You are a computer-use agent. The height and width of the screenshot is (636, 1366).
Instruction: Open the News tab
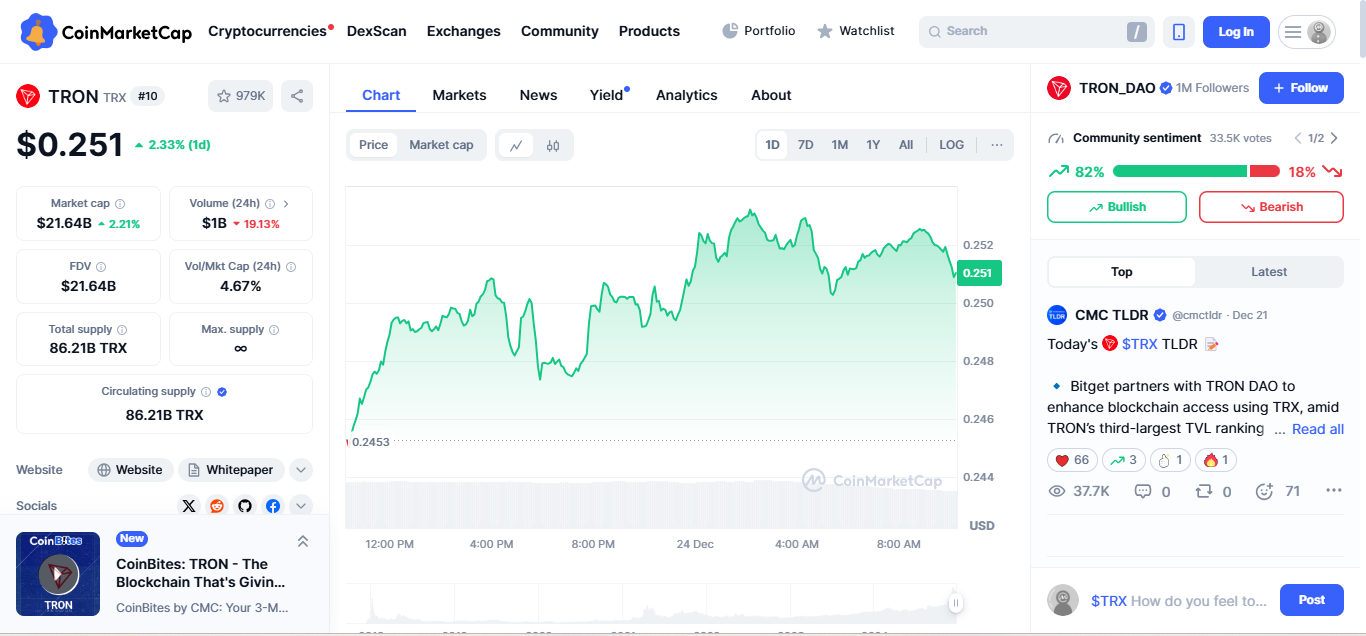tap(538, 95)
